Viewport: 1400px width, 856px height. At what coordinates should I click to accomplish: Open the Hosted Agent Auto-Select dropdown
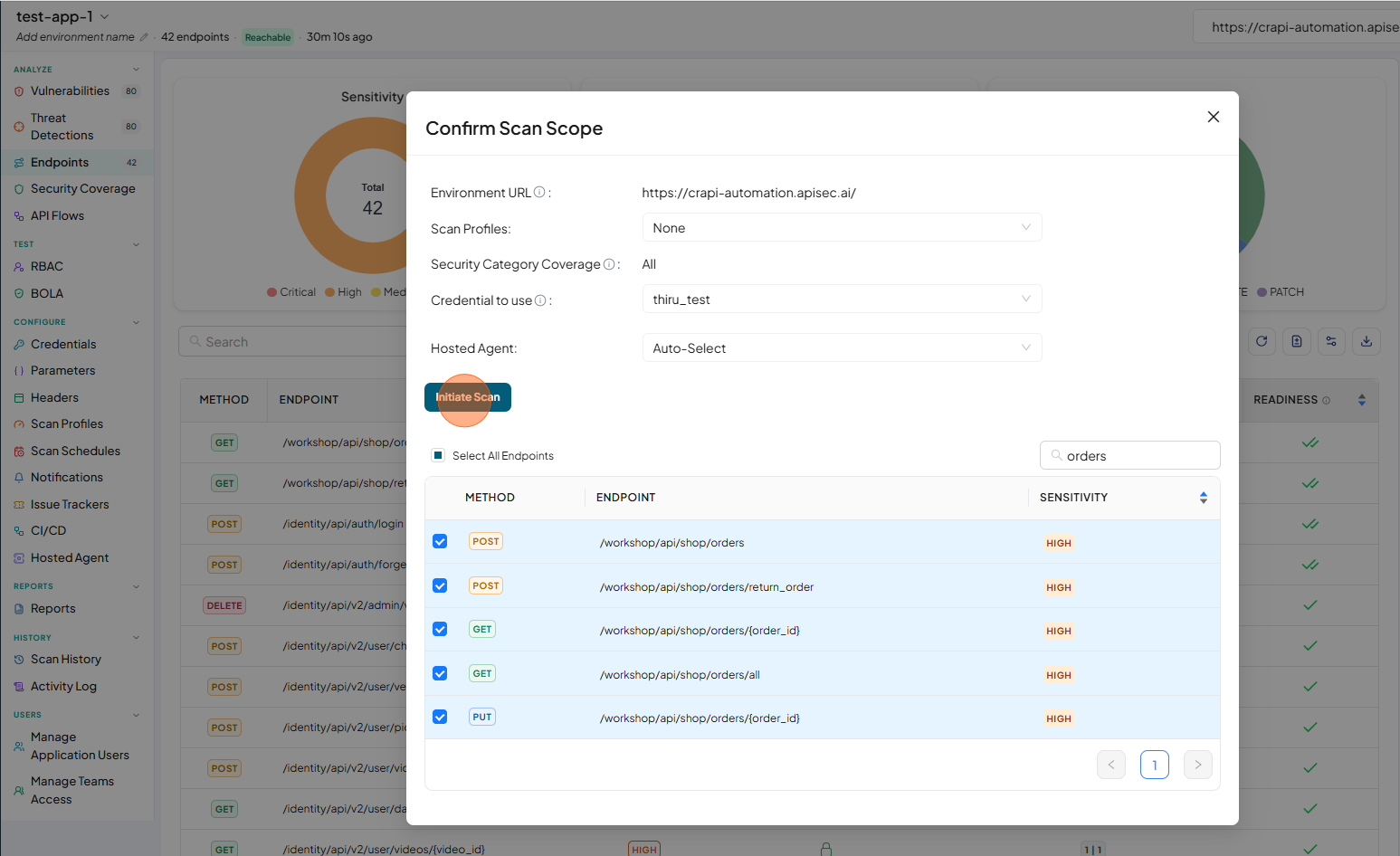(x=842, y=348)
